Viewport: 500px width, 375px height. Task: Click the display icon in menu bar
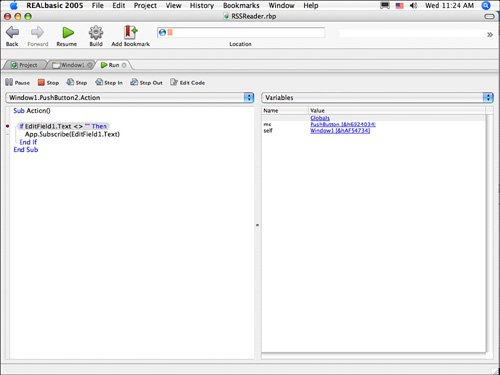385,5
